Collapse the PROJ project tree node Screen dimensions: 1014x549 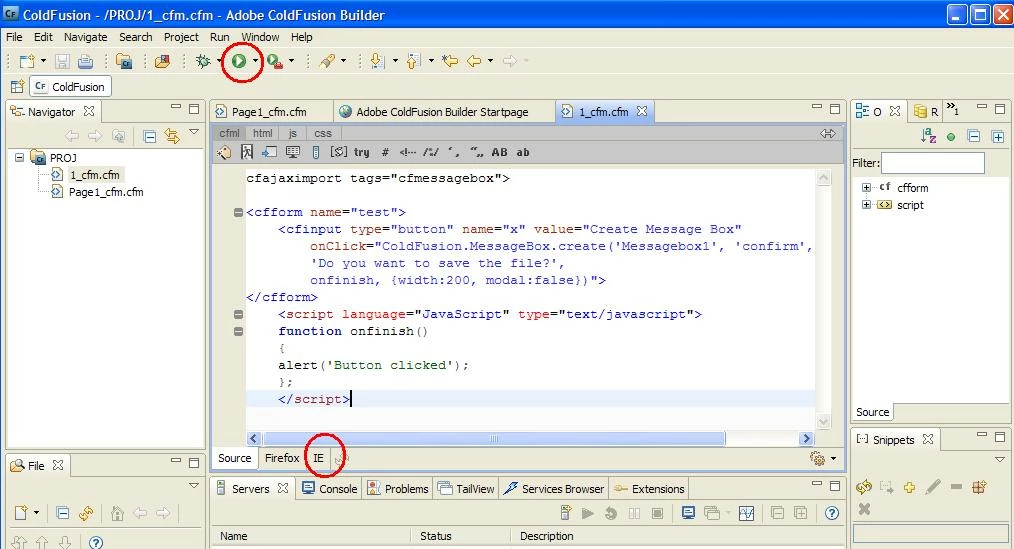(19, 157)
